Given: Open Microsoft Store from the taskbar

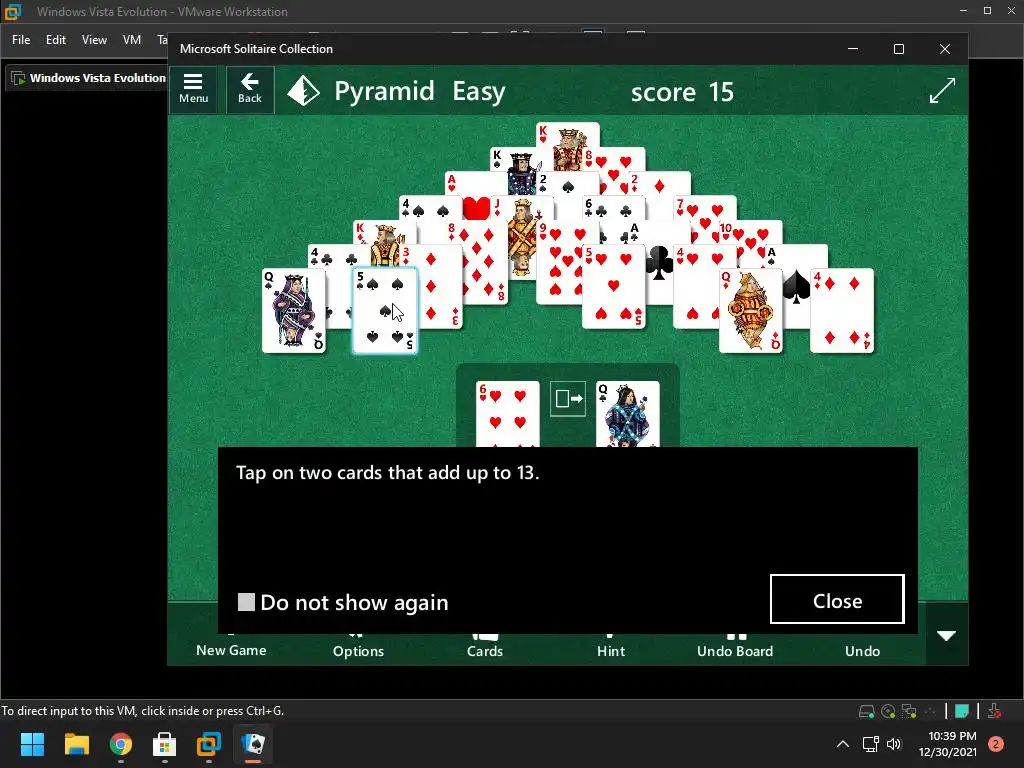Looking at the screenshot, I should [165, 744].
